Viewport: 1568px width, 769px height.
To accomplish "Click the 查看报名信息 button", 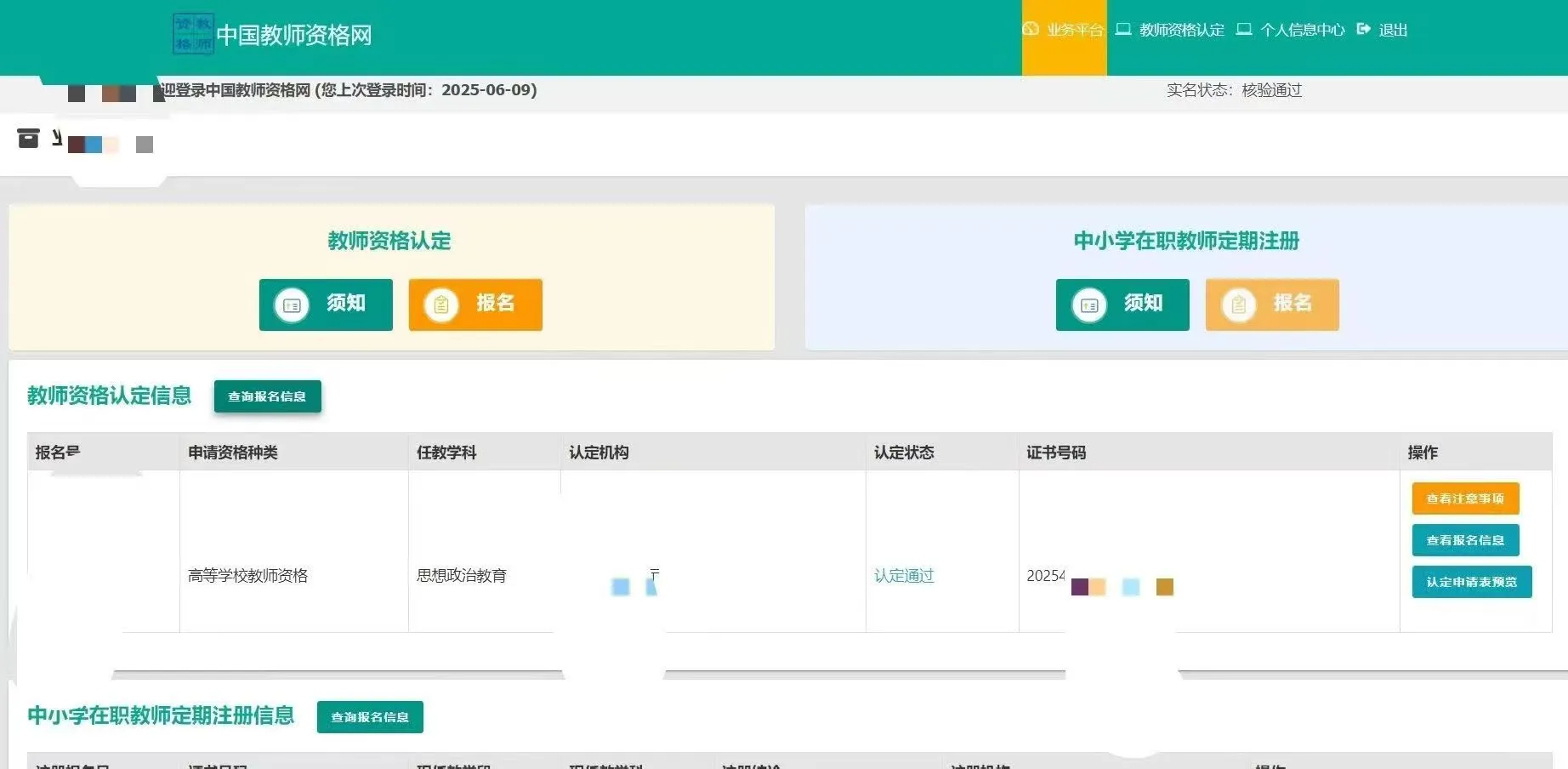I will click(1466, 540).
